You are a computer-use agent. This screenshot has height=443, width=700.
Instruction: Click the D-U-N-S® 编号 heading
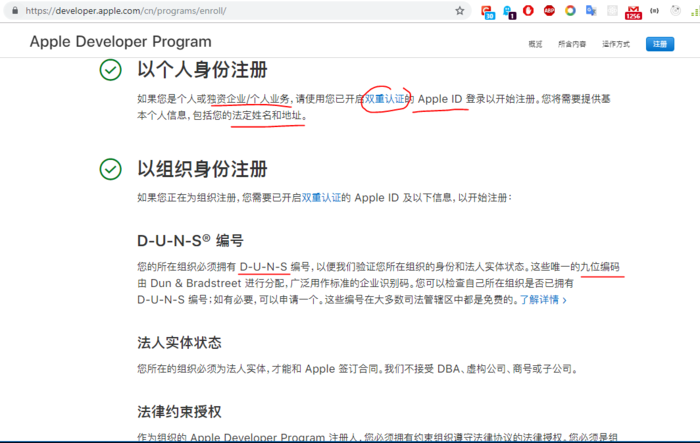[190, 241]
